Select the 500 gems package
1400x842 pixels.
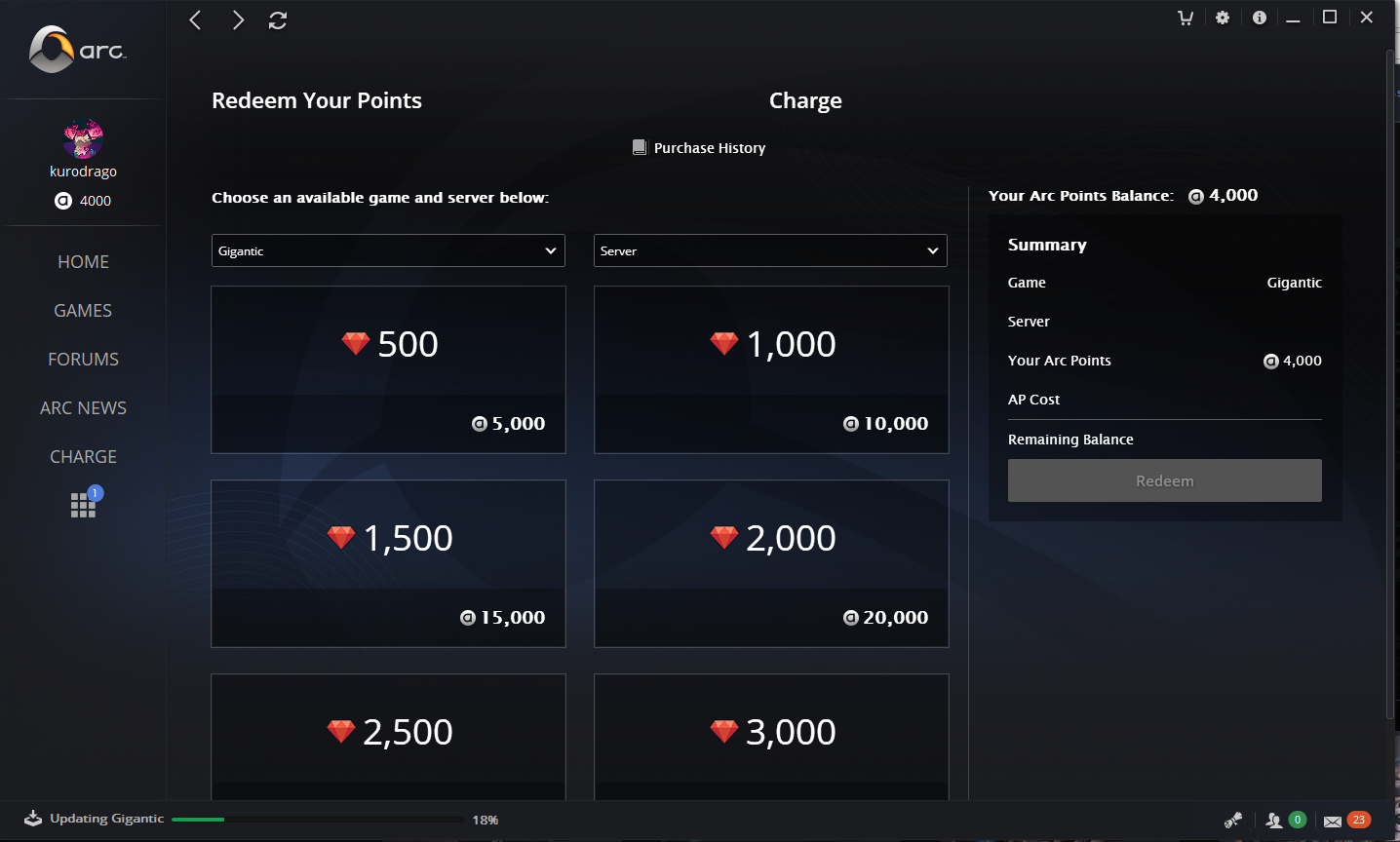coord(388,369)
